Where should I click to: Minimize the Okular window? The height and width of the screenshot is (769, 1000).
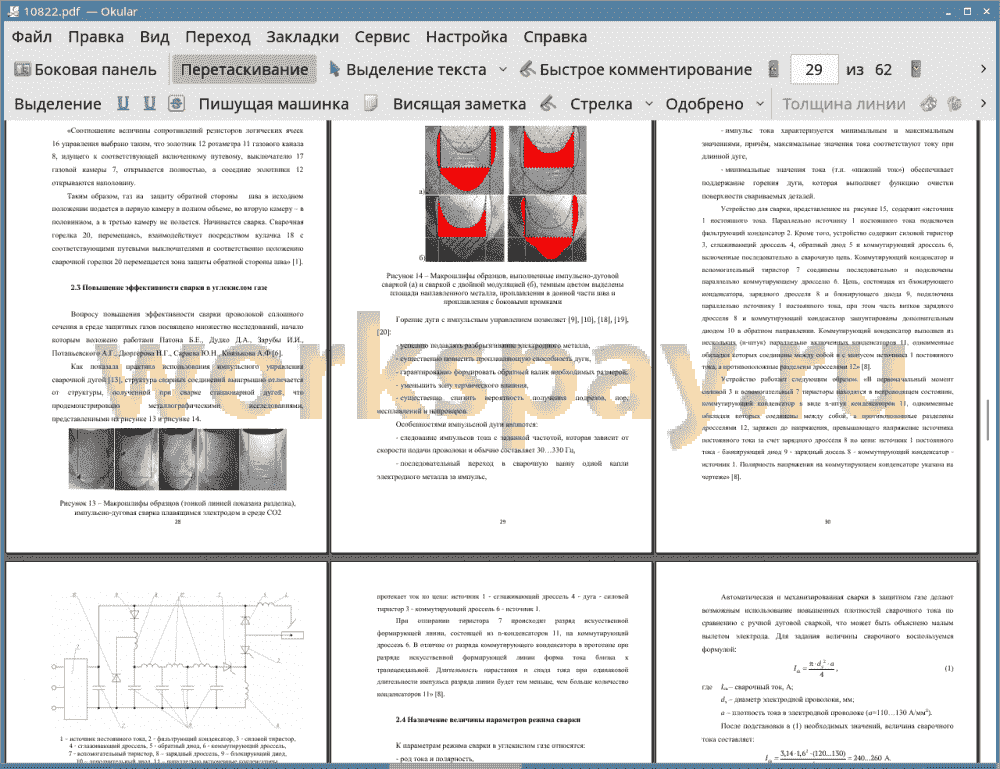click(948, 11)
